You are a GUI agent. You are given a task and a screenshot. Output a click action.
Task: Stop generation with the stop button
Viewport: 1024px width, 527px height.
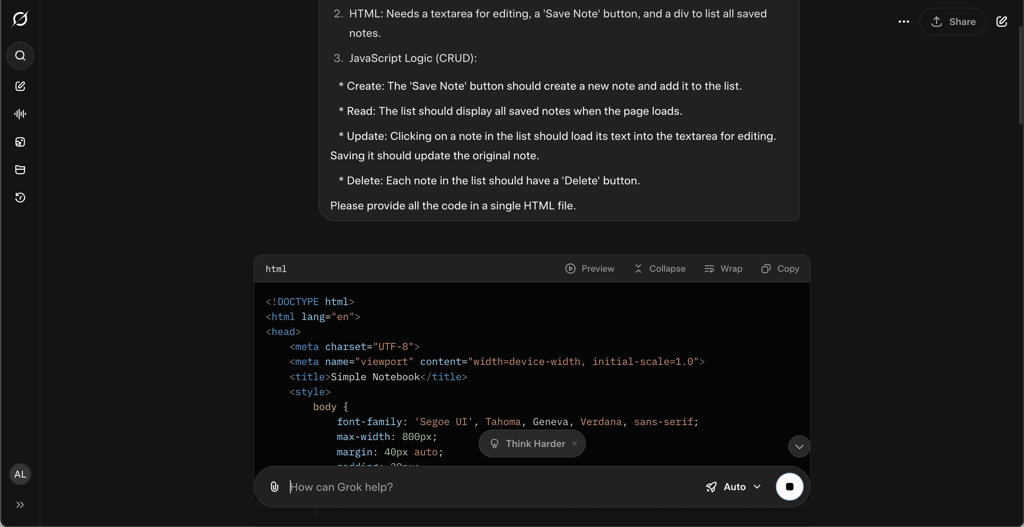click(x=790, y=487)
